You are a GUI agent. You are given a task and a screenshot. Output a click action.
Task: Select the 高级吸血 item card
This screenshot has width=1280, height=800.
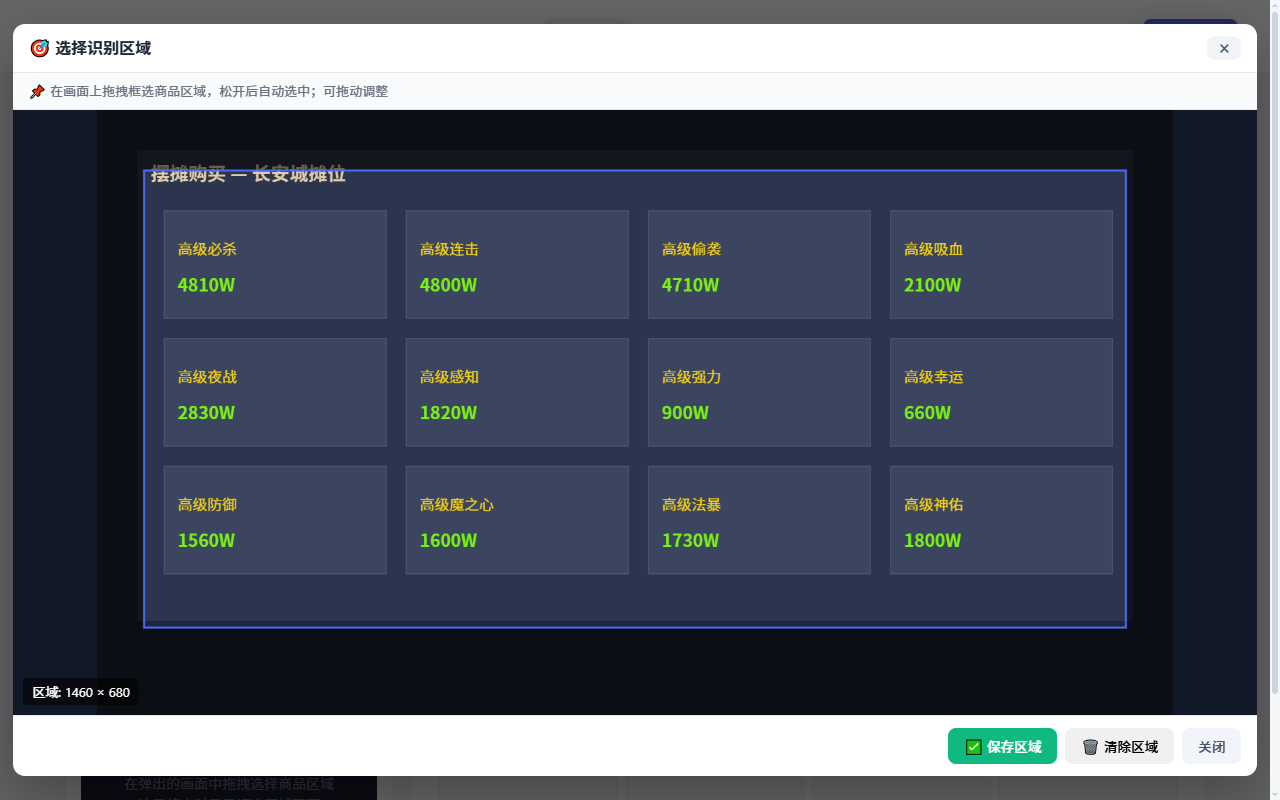point(1001,264)
